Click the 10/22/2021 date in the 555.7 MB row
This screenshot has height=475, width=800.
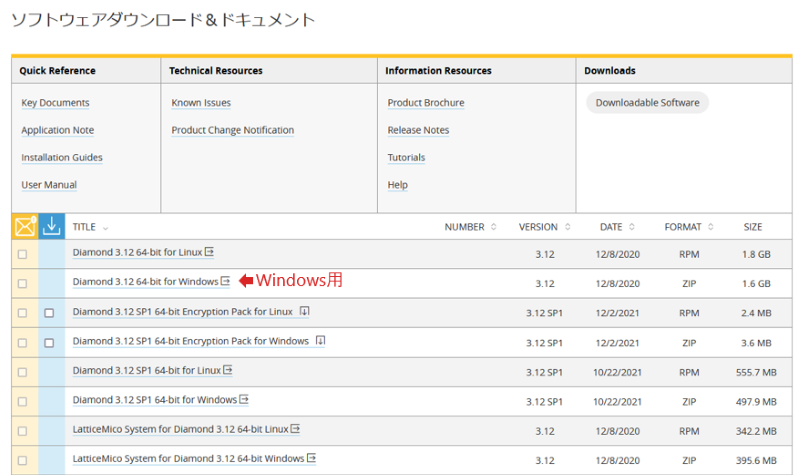coord(617,372)
